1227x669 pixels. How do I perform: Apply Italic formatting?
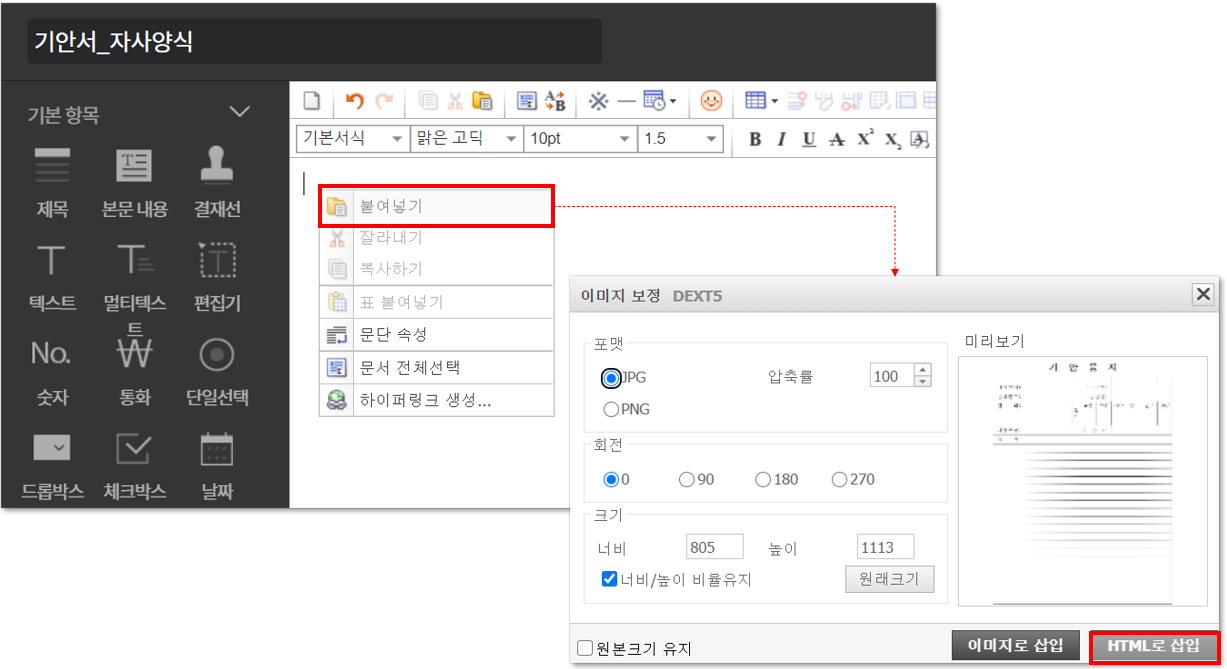[782, 139]
